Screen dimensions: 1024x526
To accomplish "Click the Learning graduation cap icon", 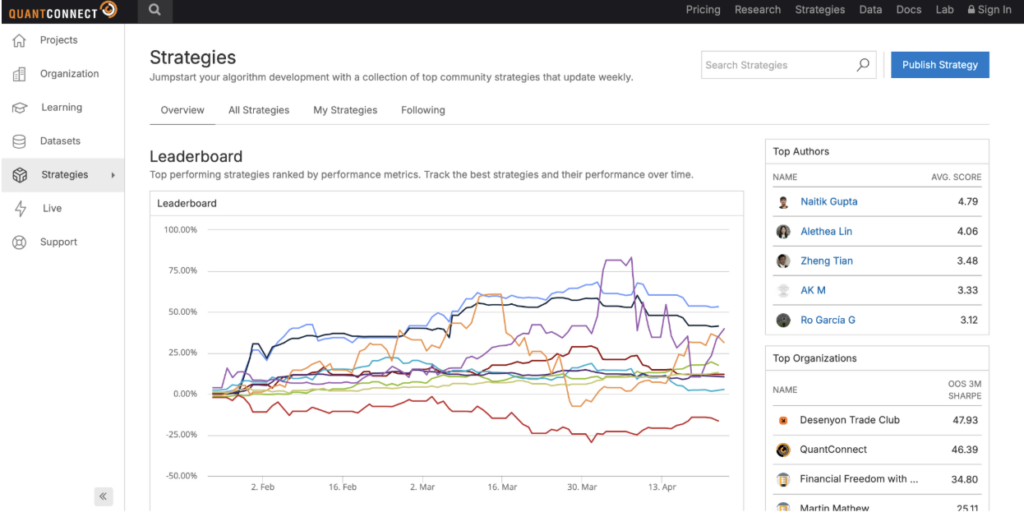I will (x=20, y=108).
